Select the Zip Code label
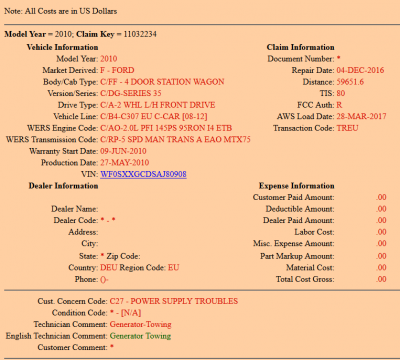This screenshot has height=360, width=400. [123, 256]
